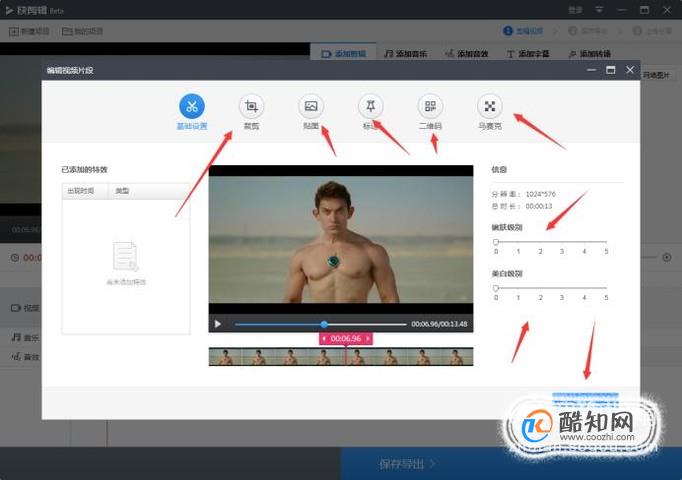
Task: Click the 总时长 00:00:13 value
Action: 538,206
